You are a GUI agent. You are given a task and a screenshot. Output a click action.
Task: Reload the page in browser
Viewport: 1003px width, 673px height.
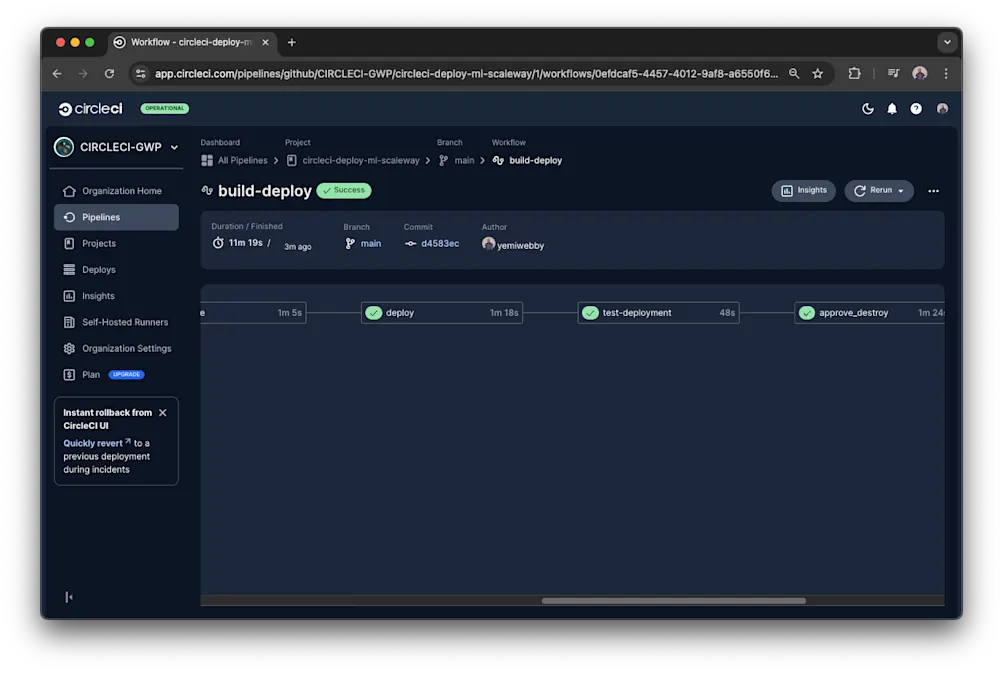109,74
